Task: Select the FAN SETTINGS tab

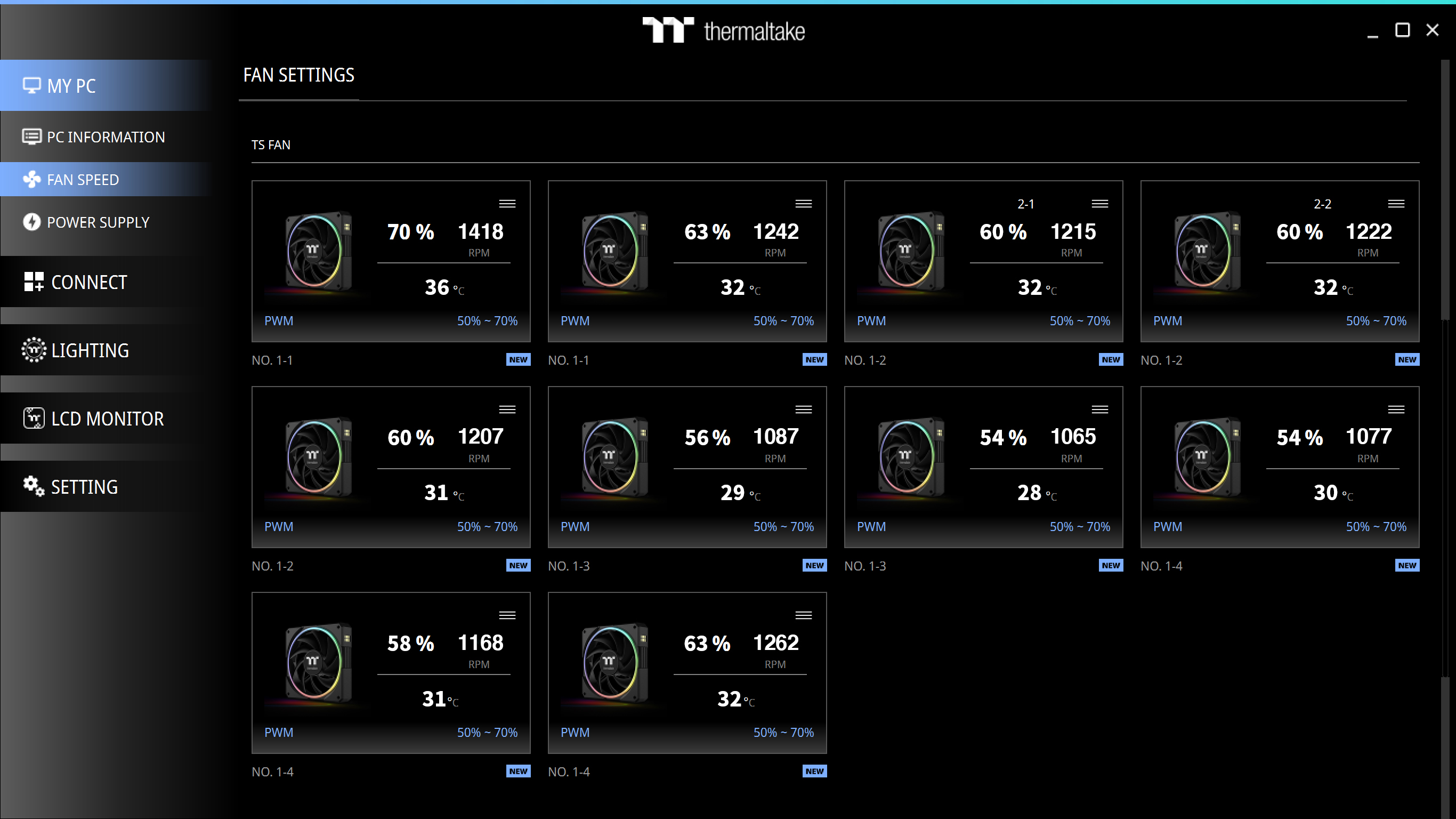Action: point(298,75)
